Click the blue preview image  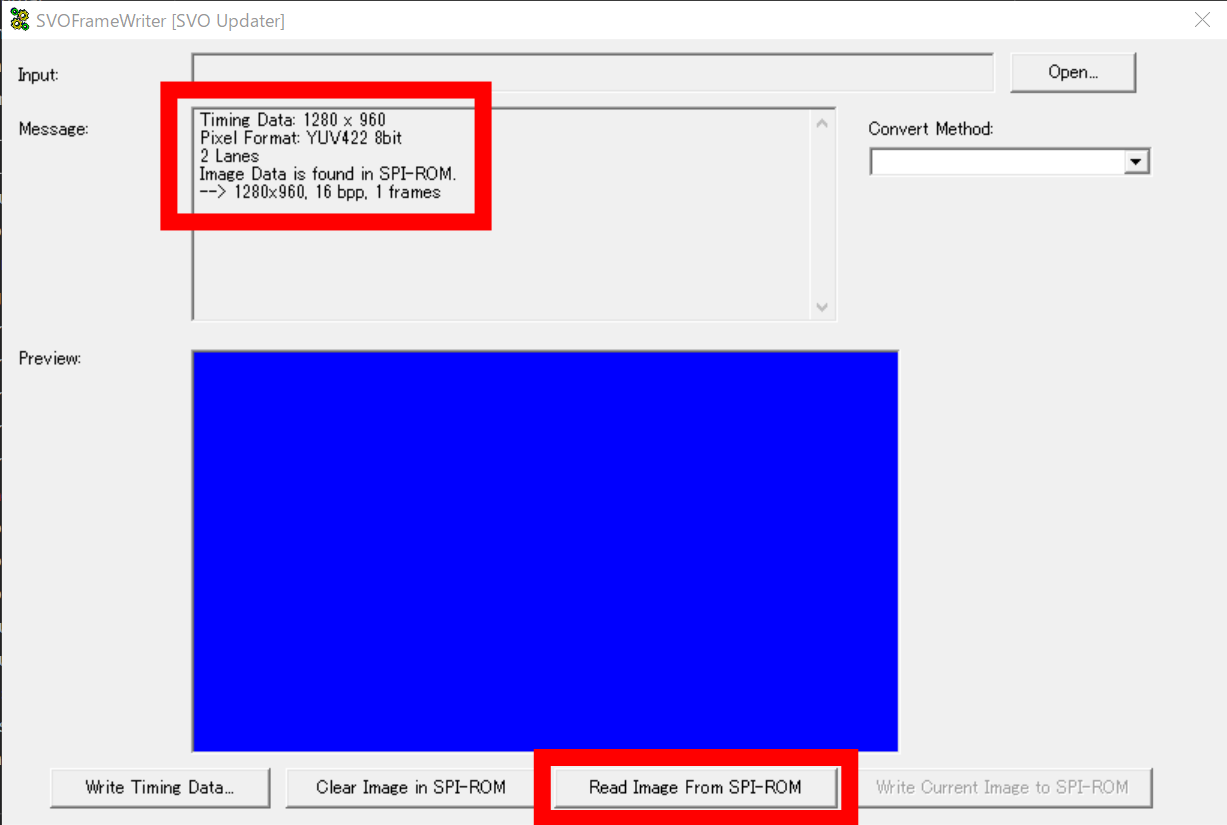coord(545,551)
